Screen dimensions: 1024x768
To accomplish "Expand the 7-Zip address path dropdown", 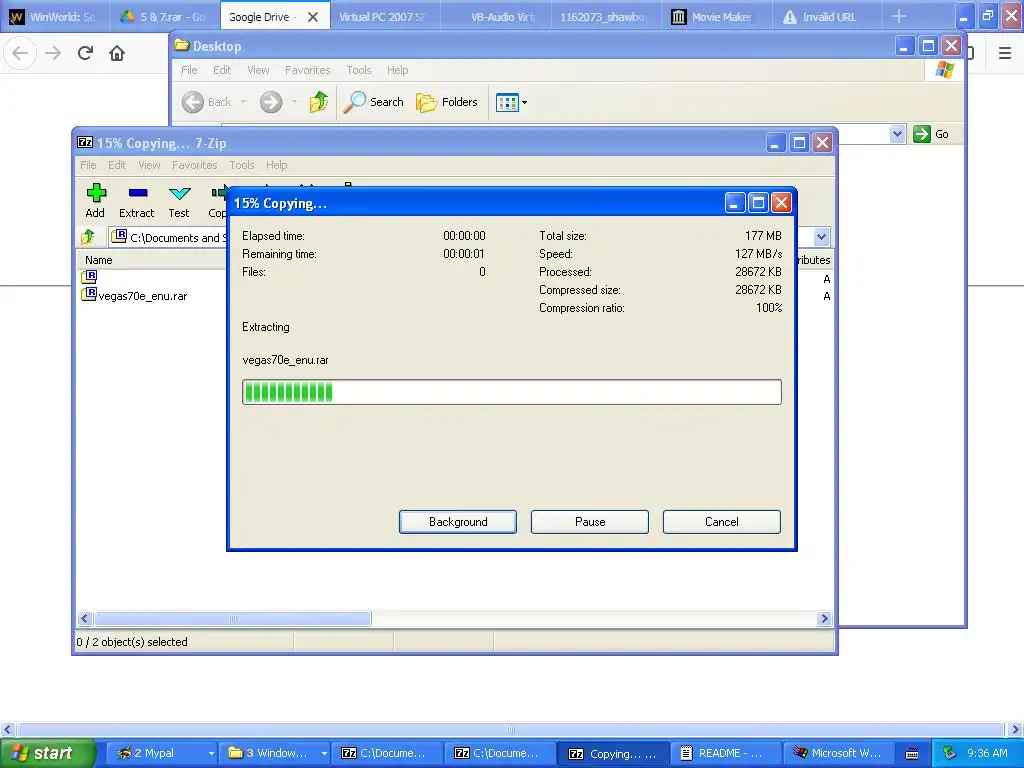I will click(x=822, y=237).
